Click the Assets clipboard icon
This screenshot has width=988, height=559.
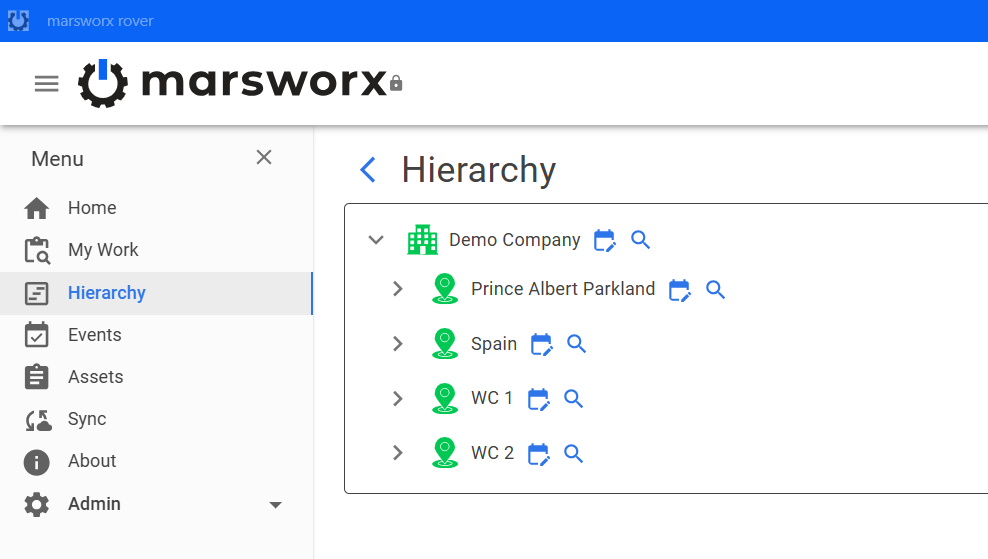click(37, 377)
